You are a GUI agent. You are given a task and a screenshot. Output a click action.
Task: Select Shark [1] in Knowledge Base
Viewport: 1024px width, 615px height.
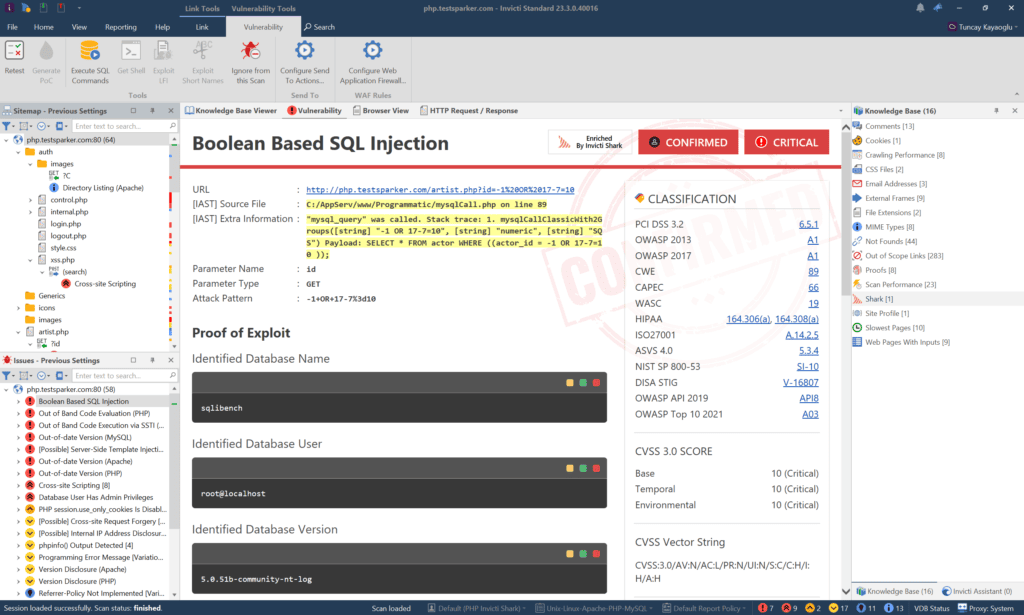878,299
